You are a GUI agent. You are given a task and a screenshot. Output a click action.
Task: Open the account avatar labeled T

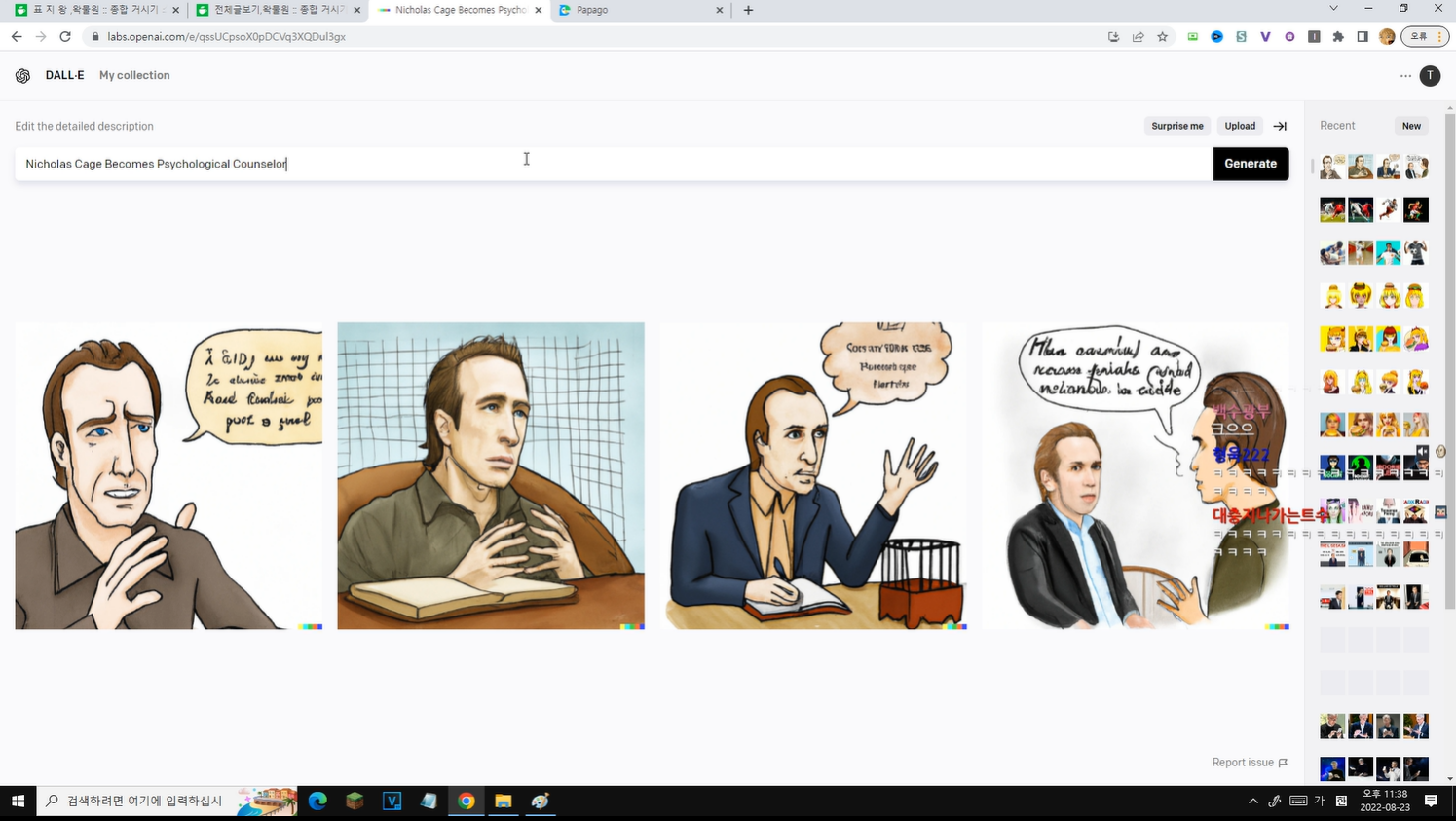click(x=1430, y=76)
